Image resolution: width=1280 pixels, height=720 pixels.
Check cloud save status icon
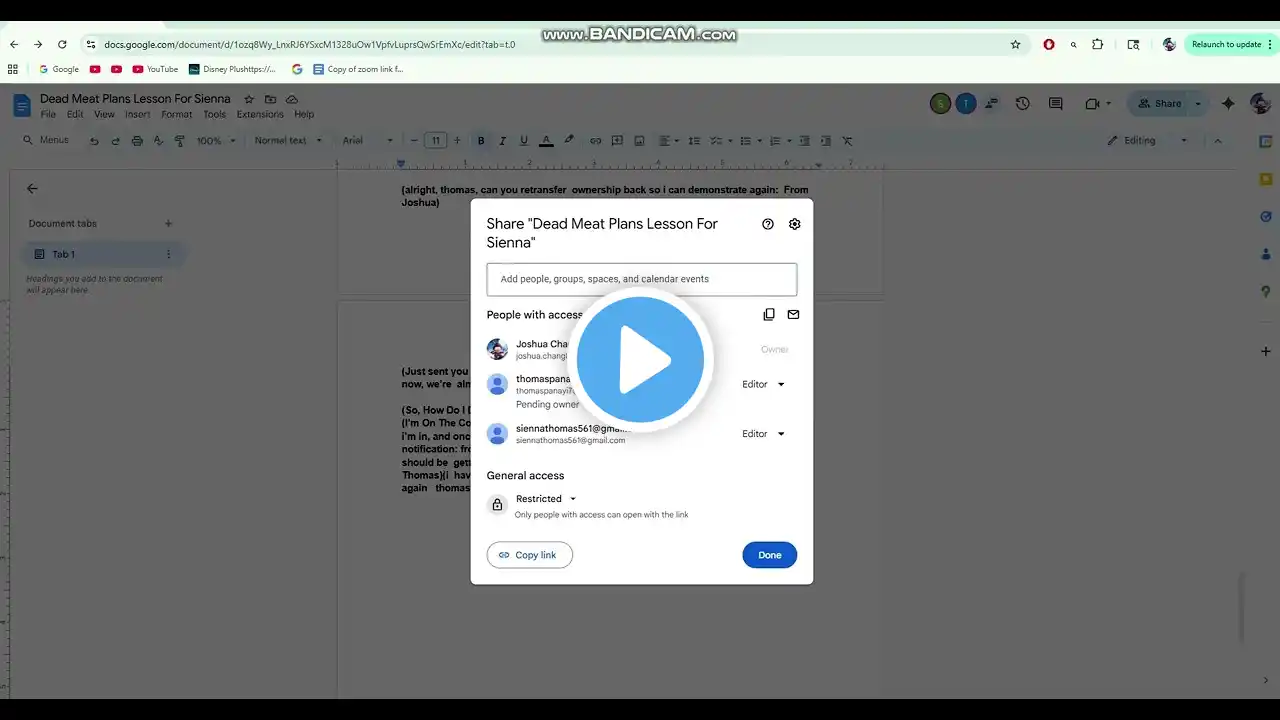(x=292, y=99)
